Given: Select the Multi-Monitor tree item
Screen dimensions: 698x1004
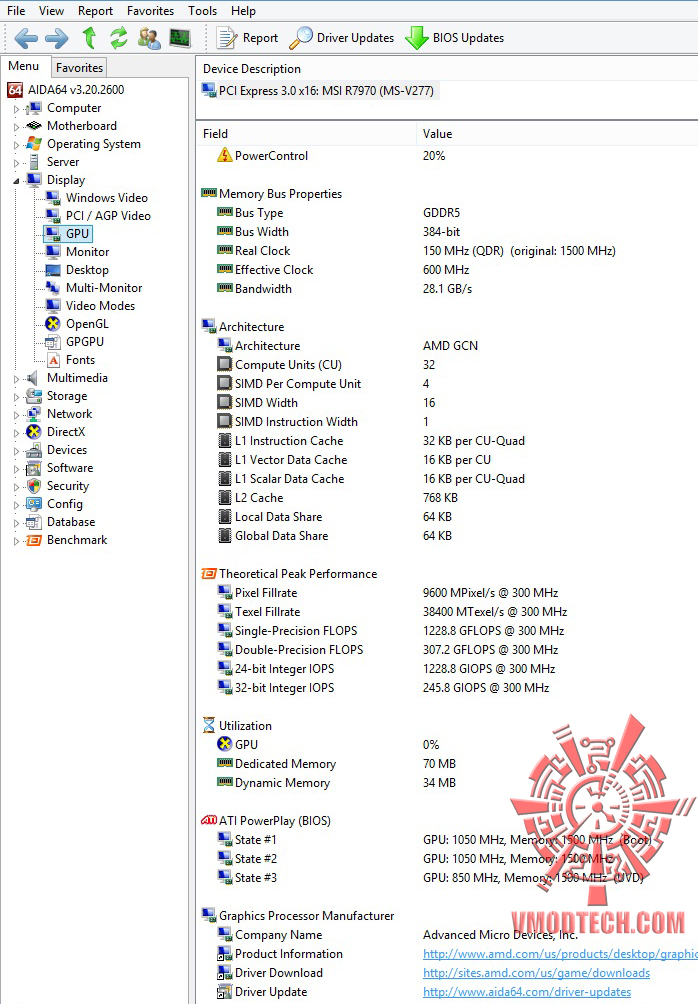Looking at the screenshot, I should [104, 287].
